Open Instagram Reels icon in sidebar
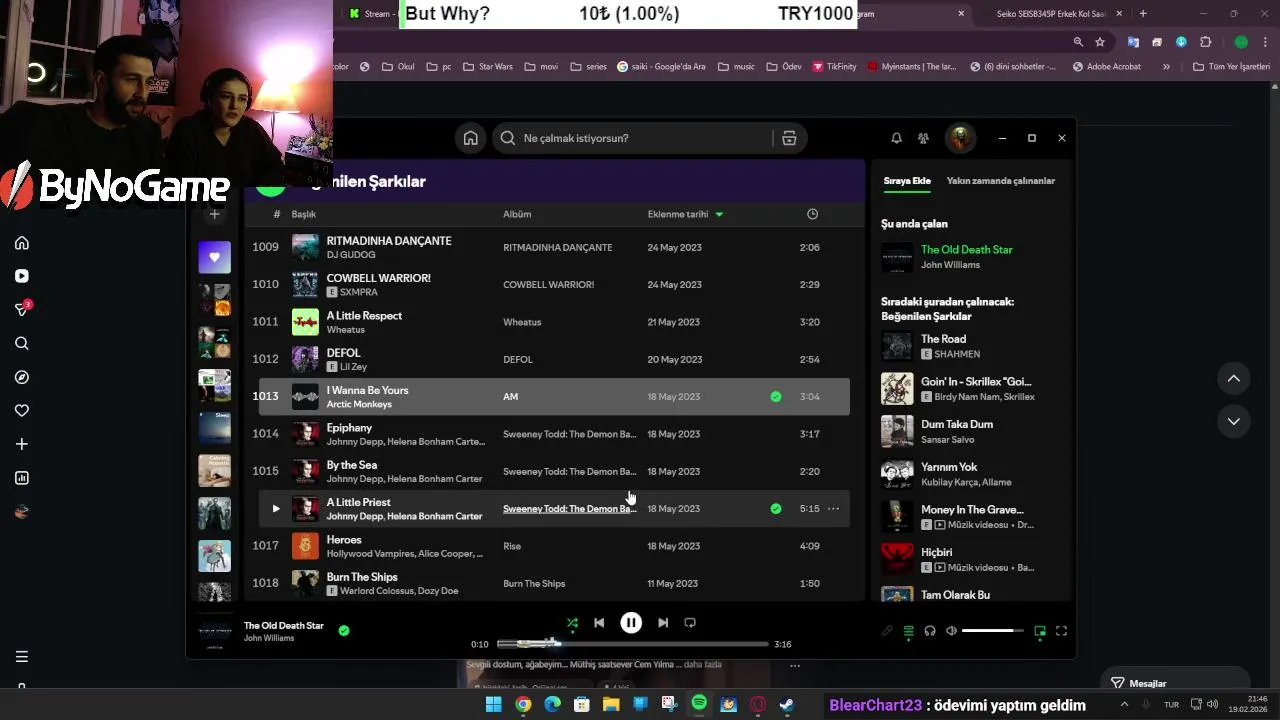 click(x=22, y=276)
